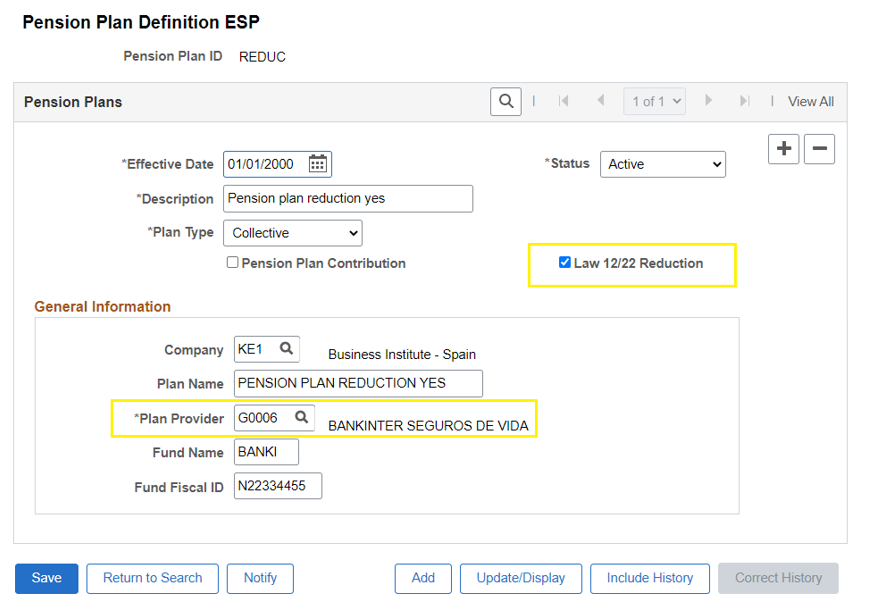The width and height of the screenshot is (881, 611).
Task: Advance with the next record arrow
Action: (708, 101)
